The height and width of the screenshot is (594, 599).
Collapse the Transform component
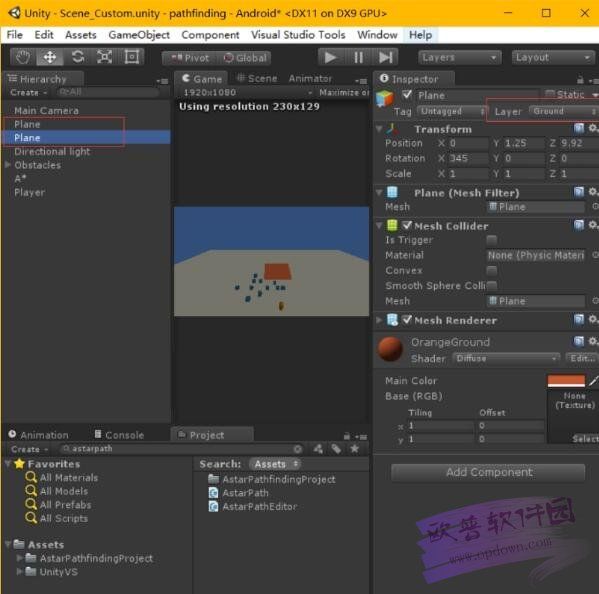coord(379,129)
